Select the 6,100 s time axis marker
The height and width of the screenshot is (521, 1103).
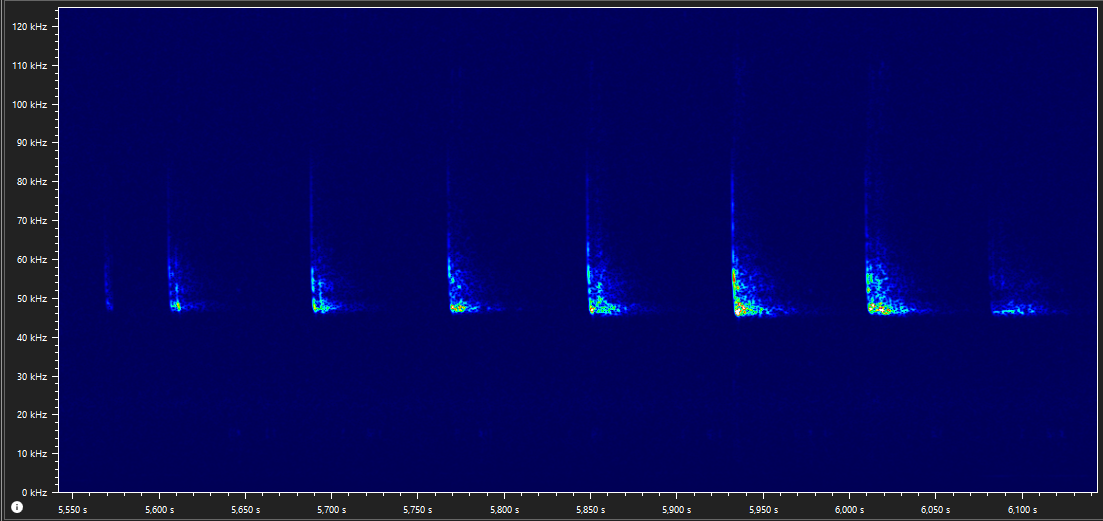[x=1022, y=509]
